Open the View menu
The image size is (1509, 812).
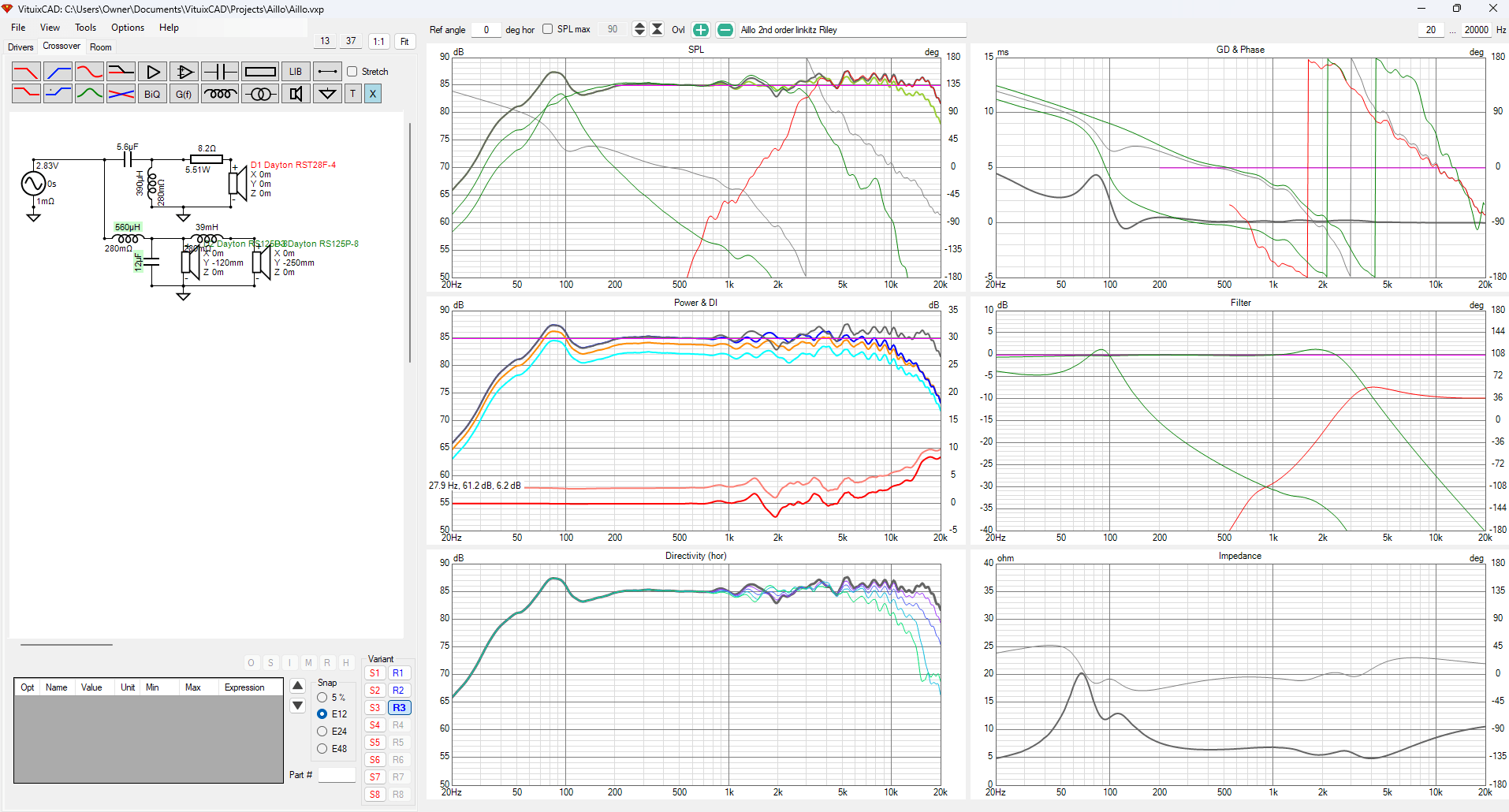click(x=50, y=28)
